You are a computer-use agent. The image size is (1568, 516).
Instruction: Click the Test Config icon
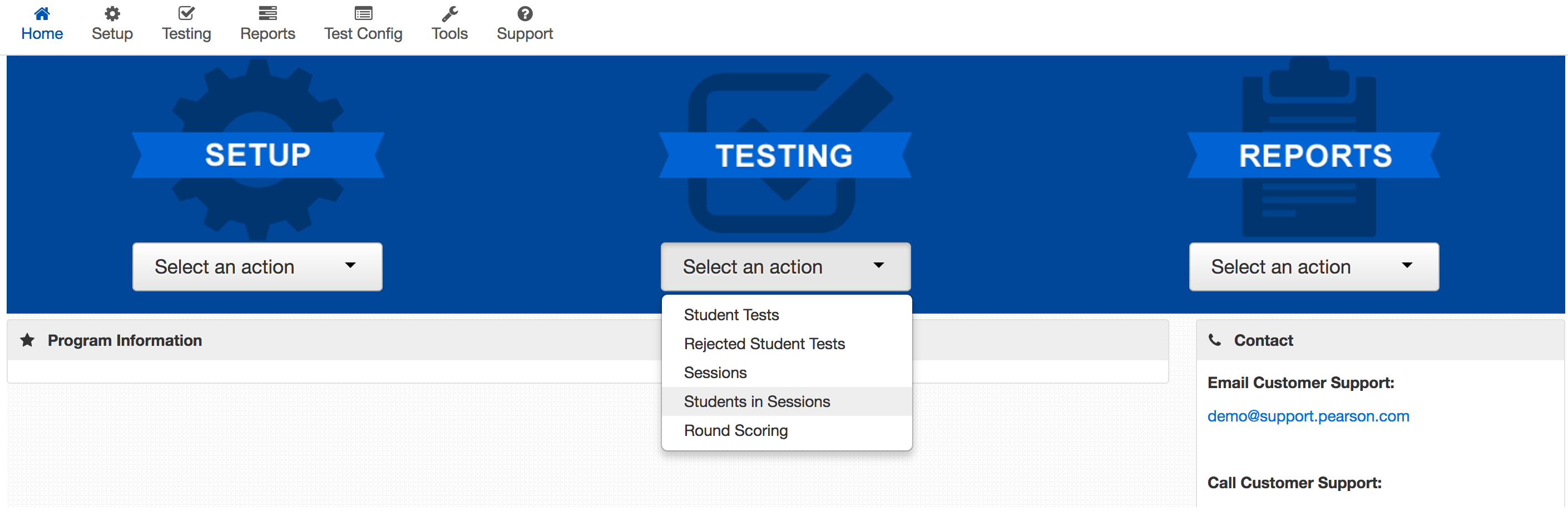tap(363, 13)
